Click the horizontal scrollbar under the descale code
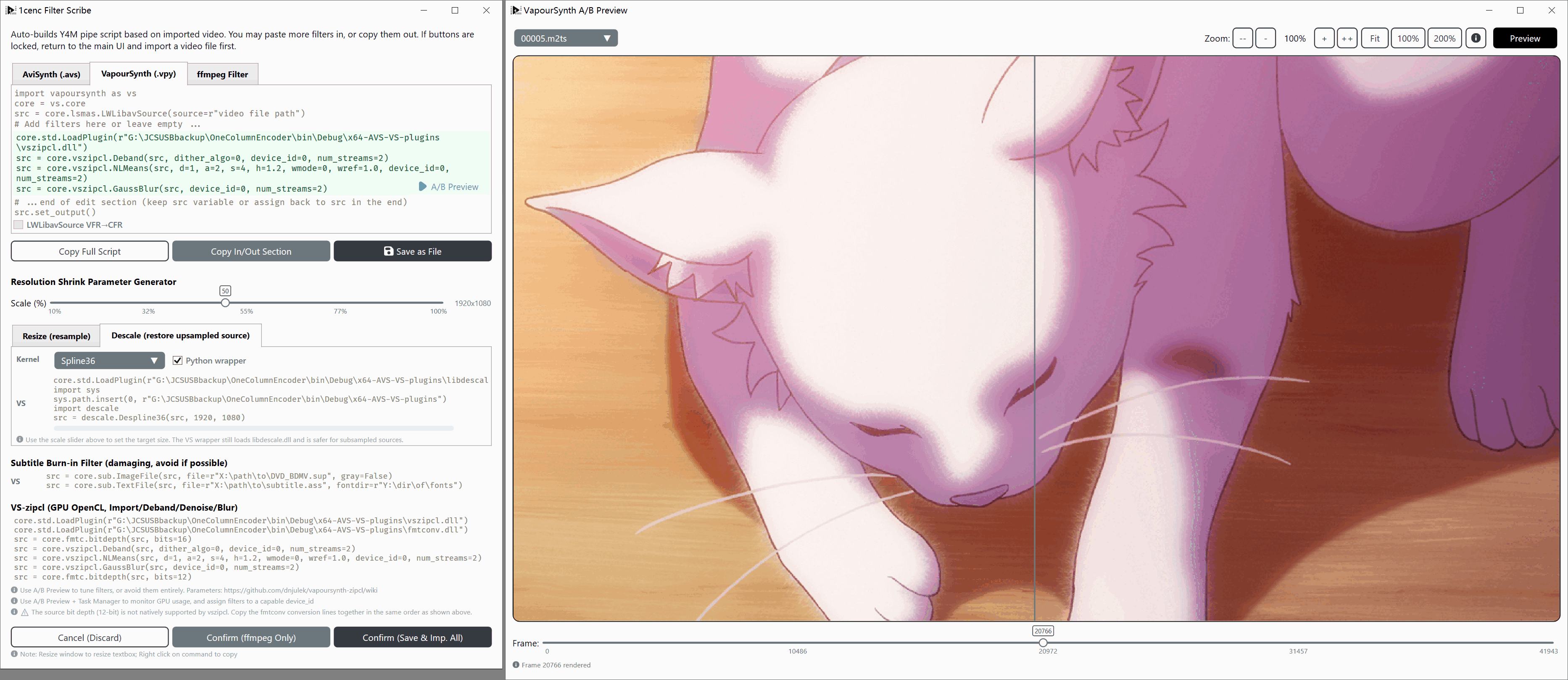Viewport: 1568px width, 680px height. click(x=253, y=428)
